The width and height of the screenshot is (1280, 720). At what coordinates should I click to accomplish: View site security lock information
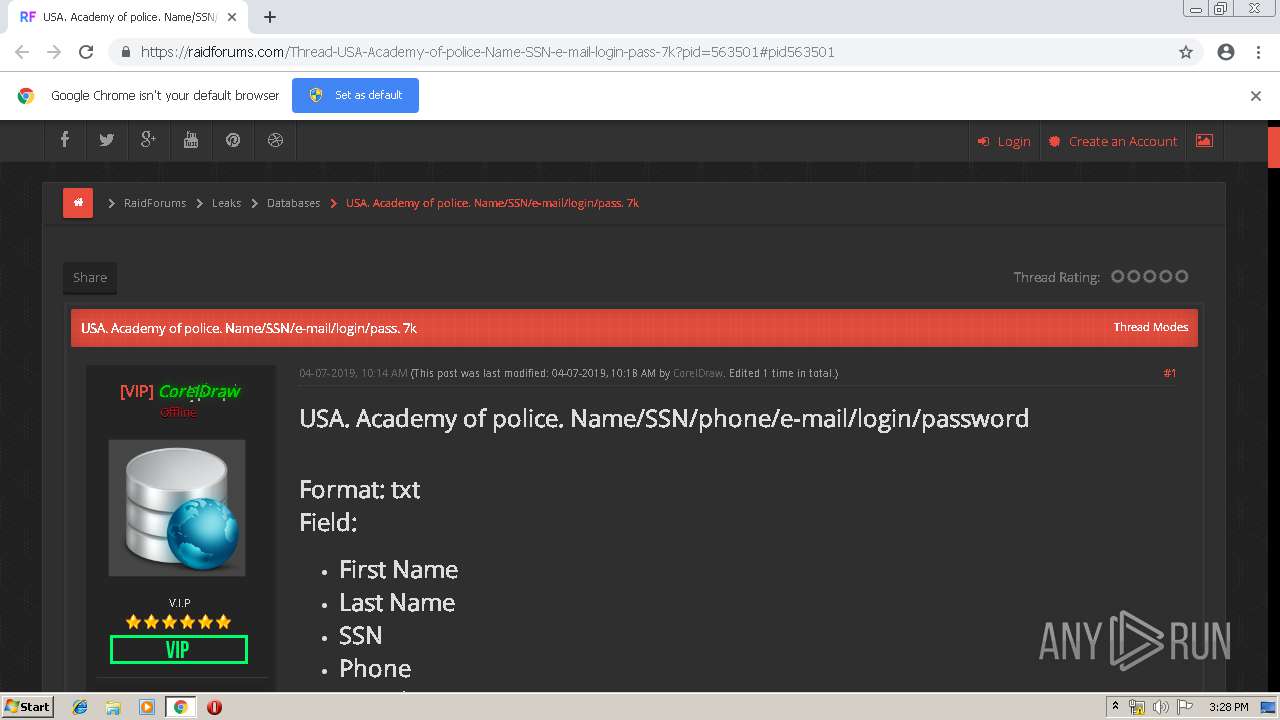tap(126, 52)
